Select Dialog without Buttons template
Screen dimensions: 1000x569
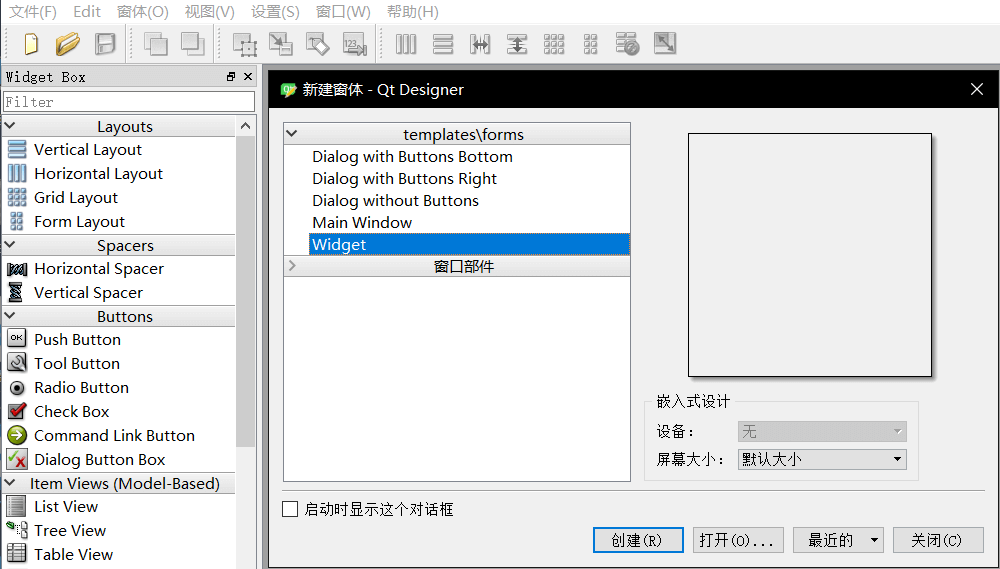[x=395, y=201]
